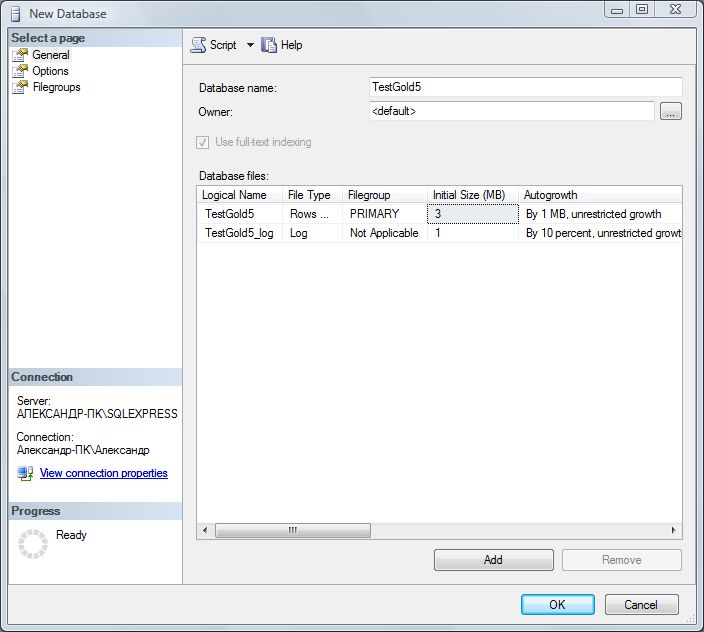Click the Autogrowth column header

(x=600, y=195)
